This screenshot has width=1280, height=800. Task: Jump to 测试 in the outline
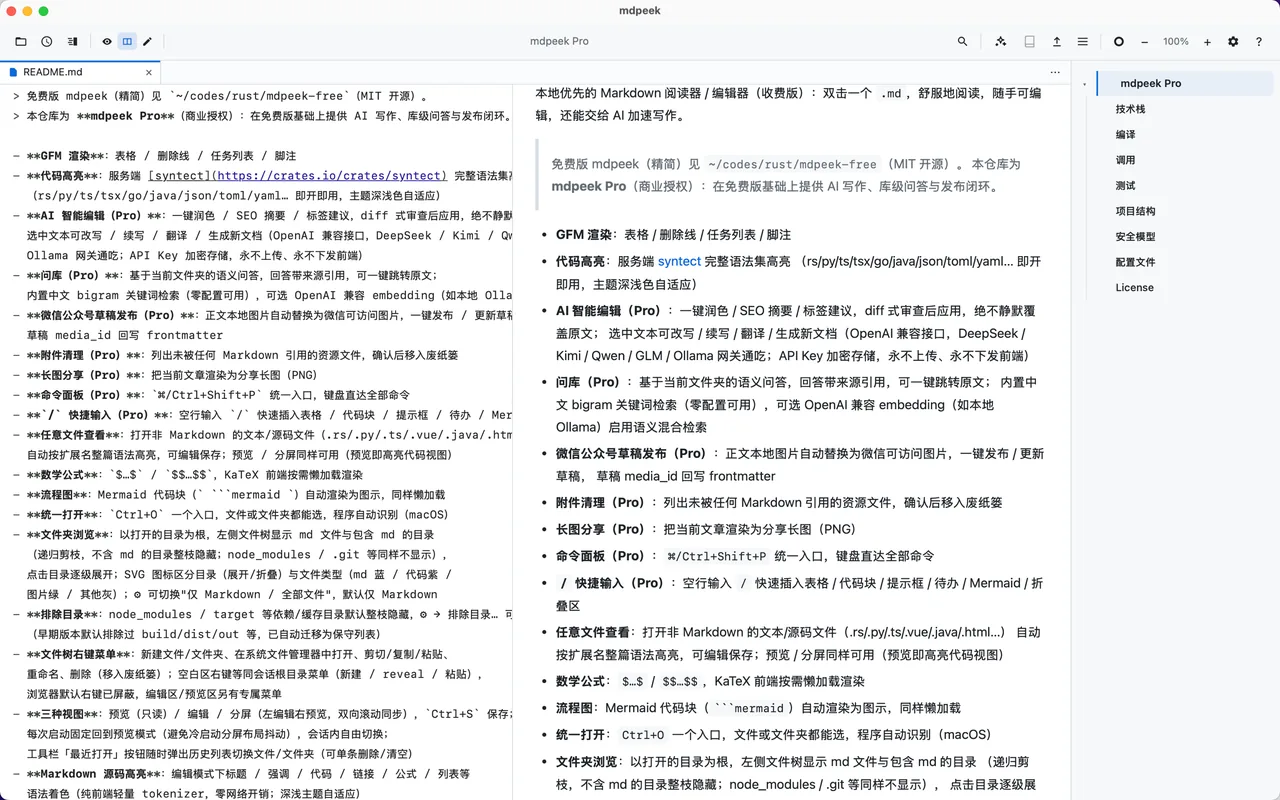click(1125, 185)
